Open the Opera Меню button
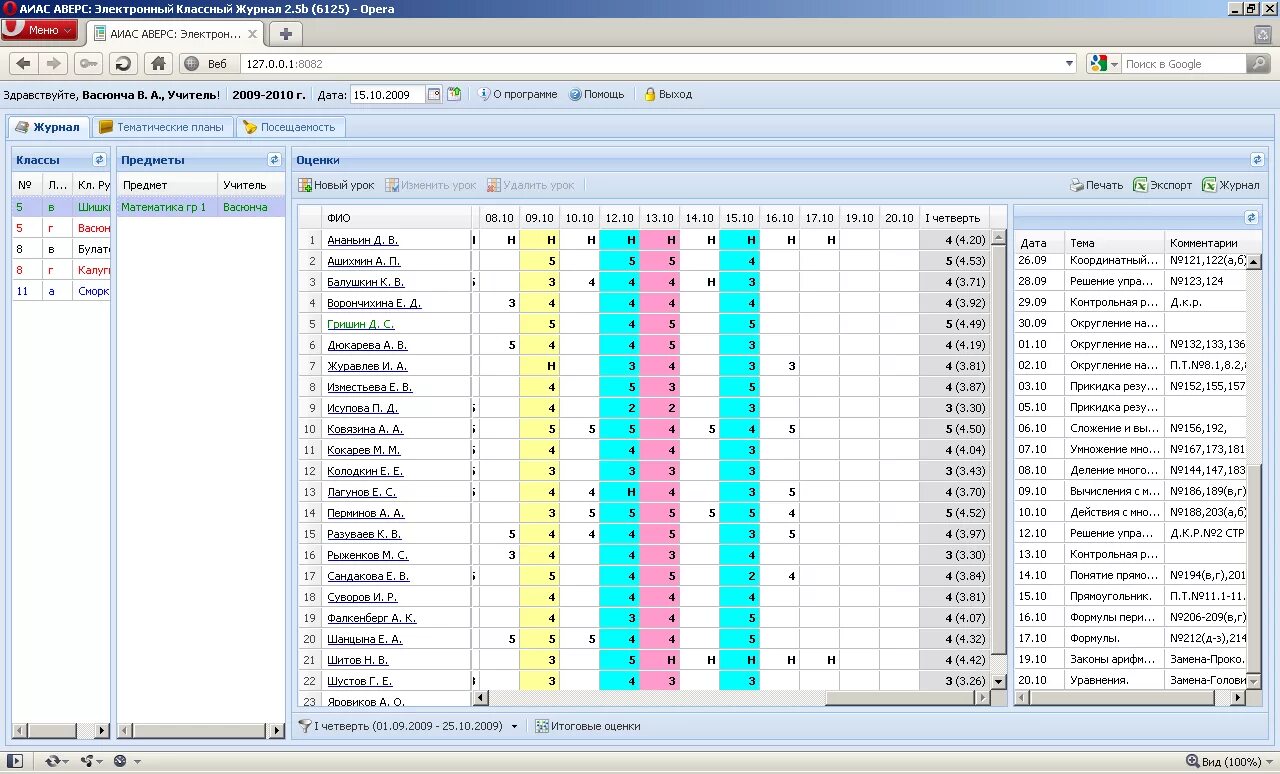 pos(39,30)
